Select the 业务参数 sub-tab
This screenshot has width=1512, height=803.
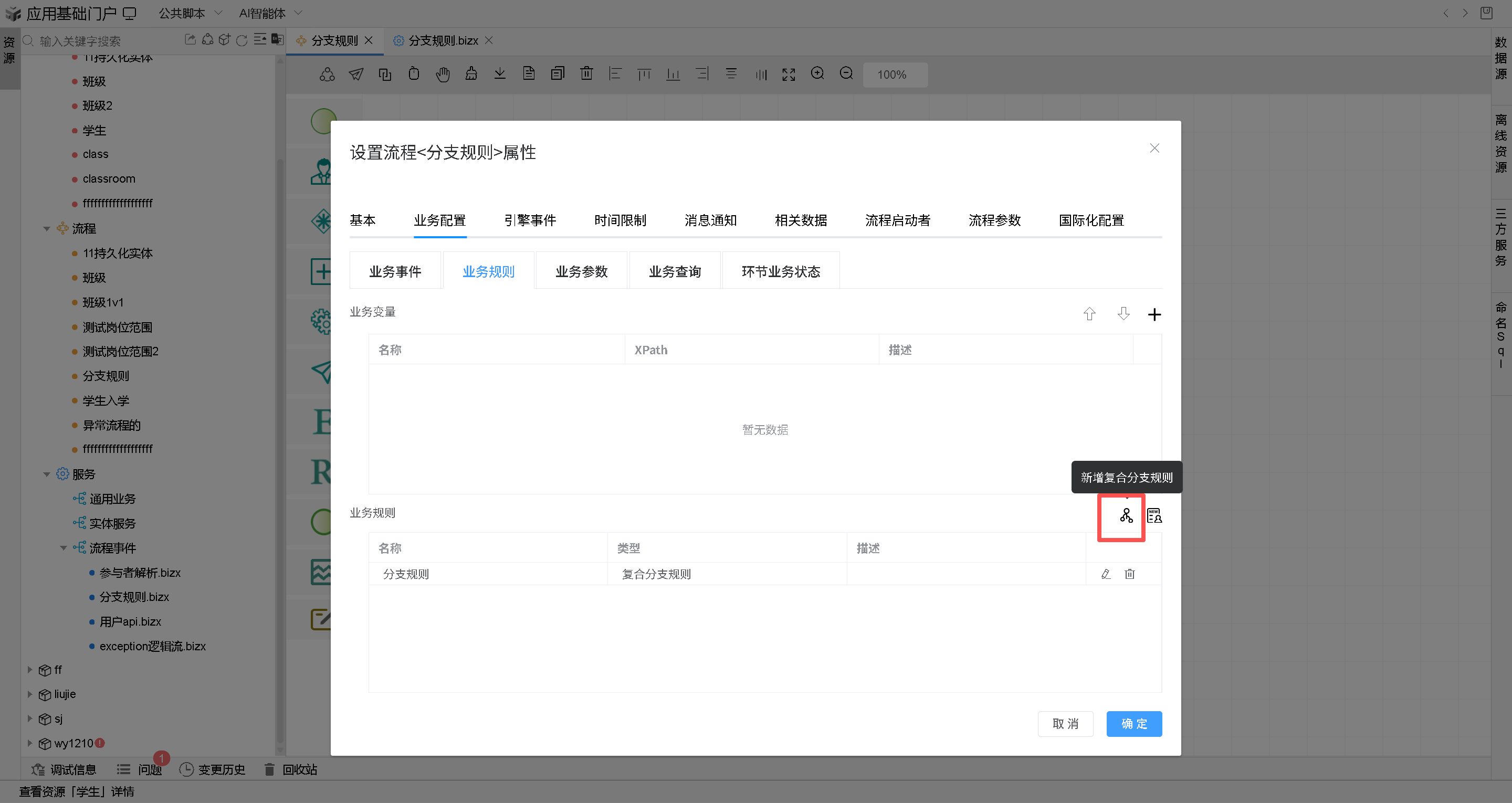[x=581, y=272]
